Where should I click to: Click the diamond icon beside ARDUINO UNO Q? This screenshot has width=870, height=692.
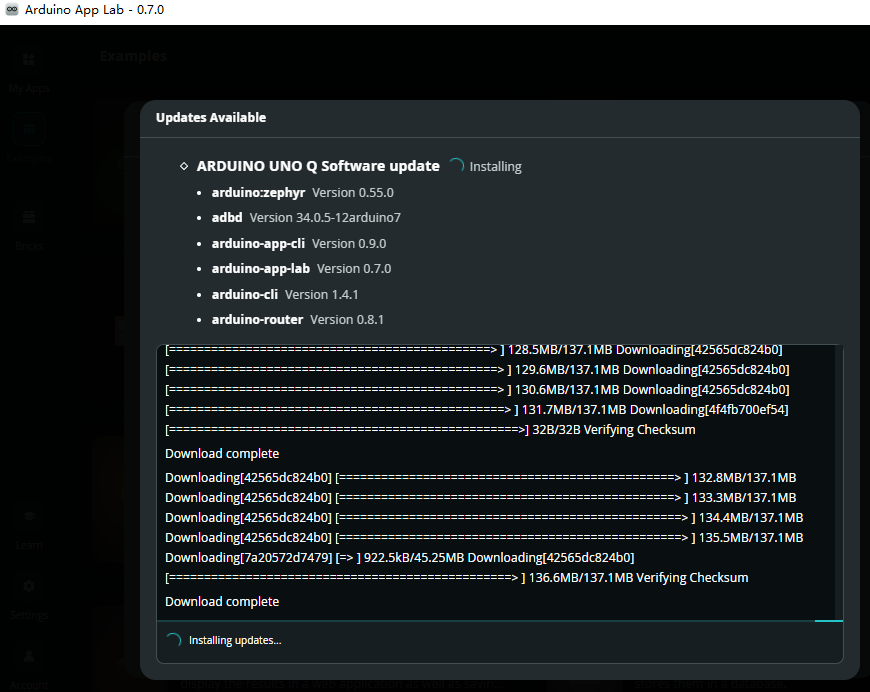(x=184, y=166)
